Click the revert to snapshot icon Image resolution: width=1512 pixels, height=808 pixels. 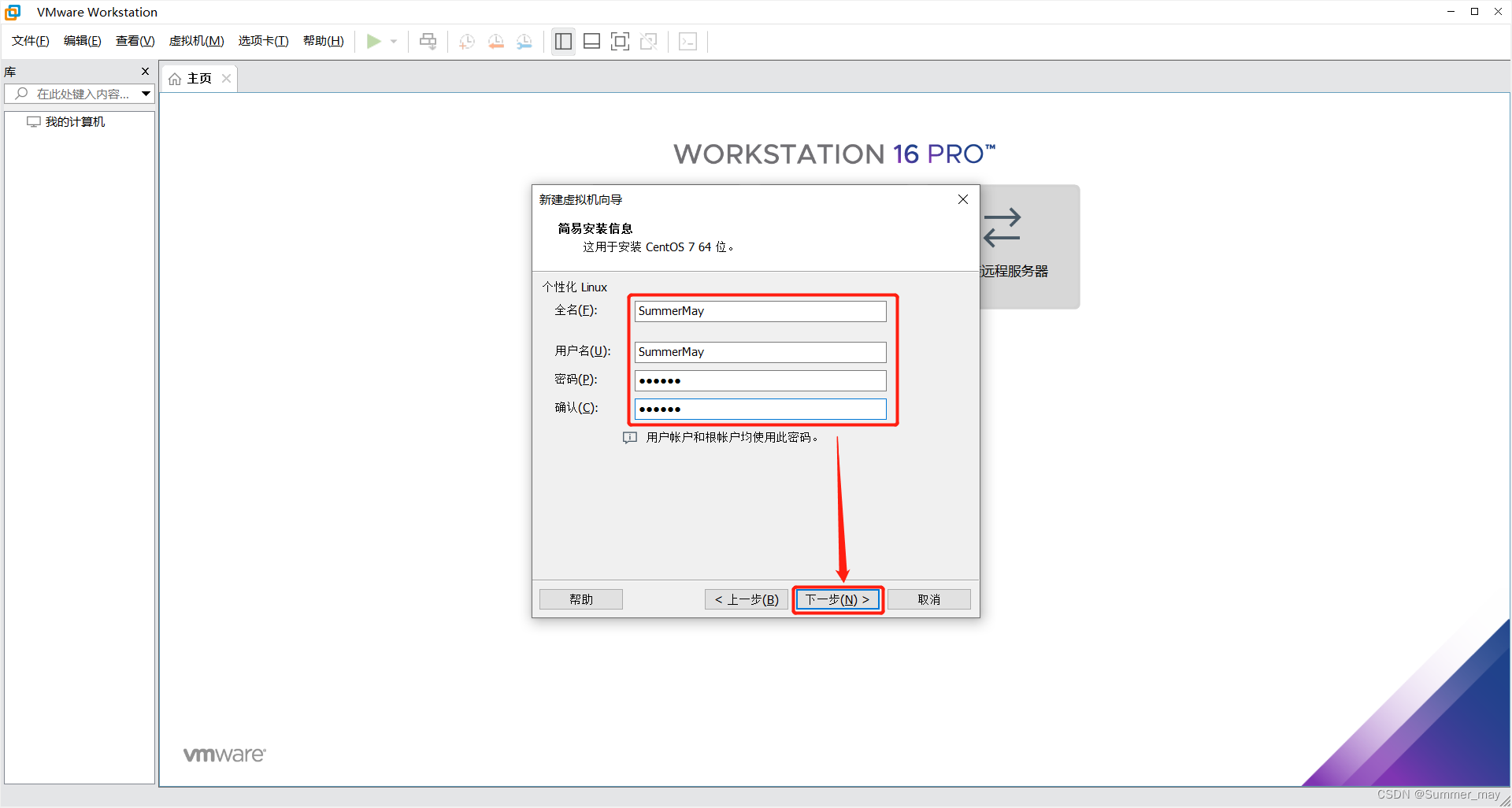pyautogui.click(x=496, y=41)
